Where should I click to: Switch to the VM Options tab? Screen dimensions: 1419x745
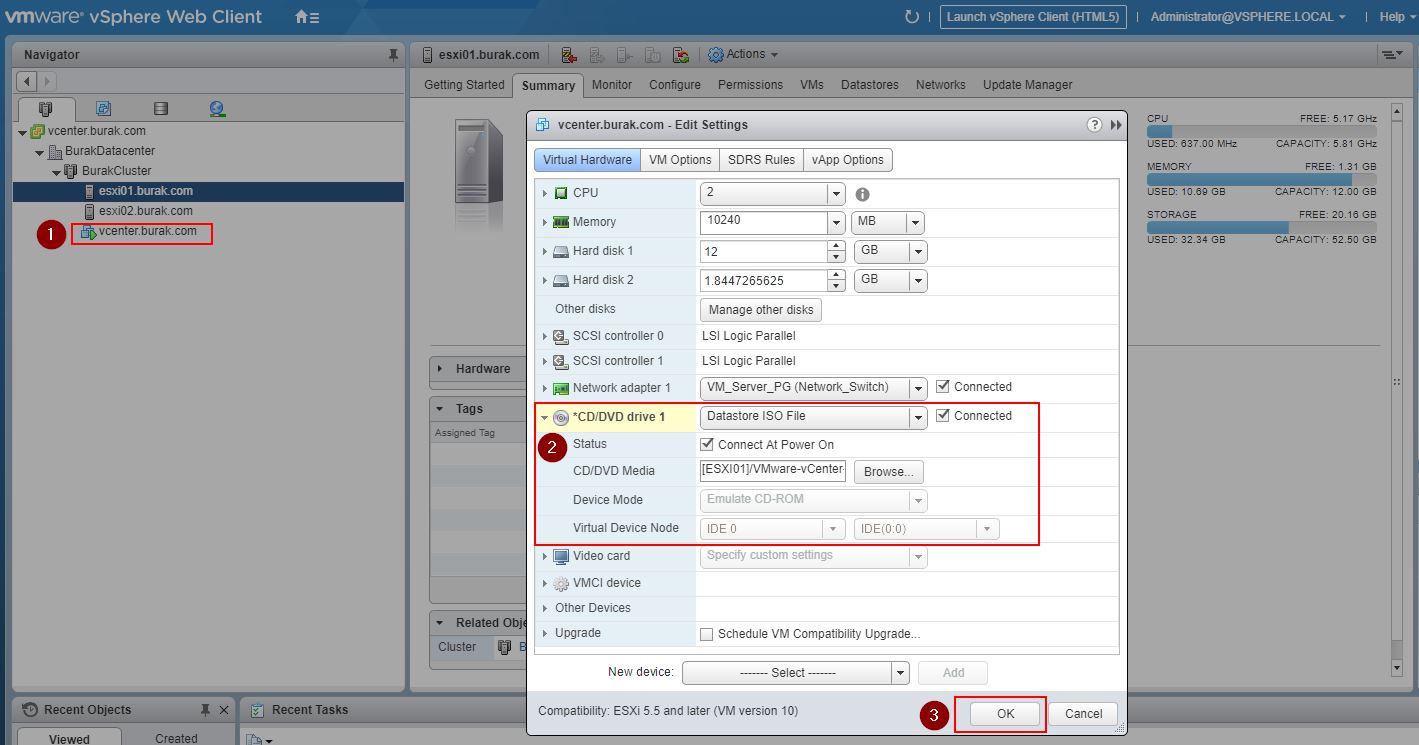[680, 160]
